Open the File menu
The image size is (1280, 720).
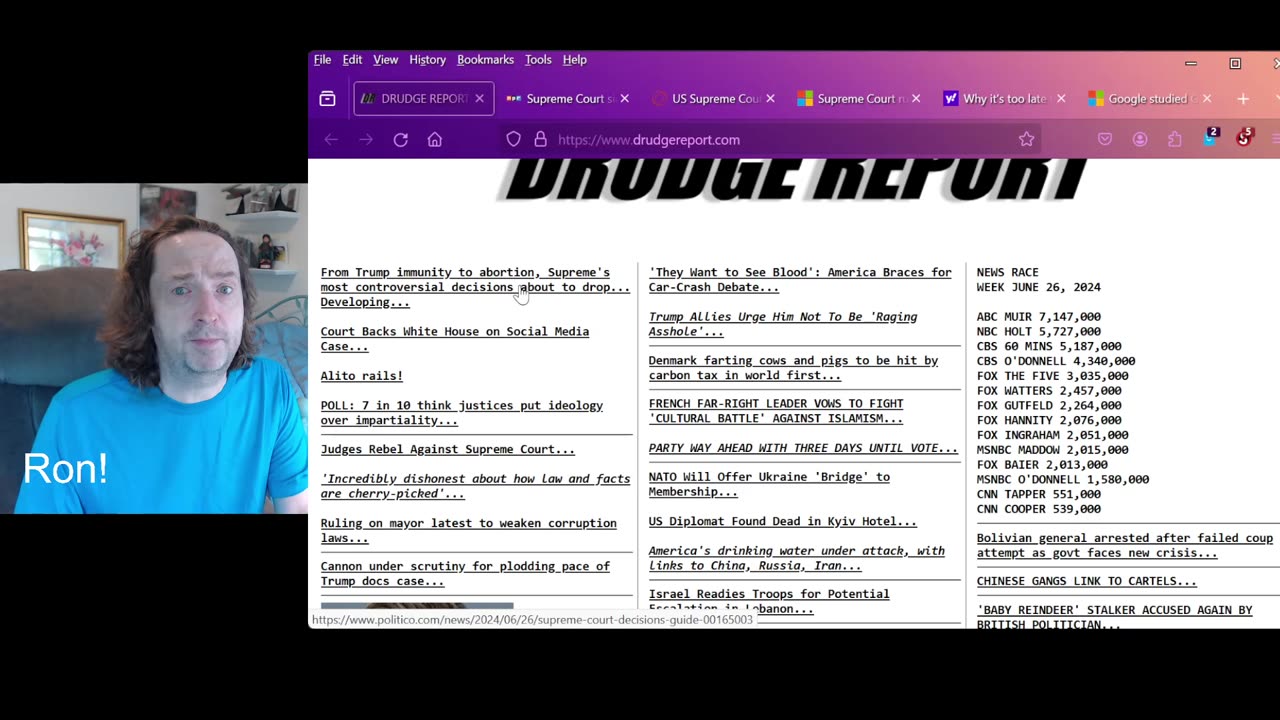322,60
